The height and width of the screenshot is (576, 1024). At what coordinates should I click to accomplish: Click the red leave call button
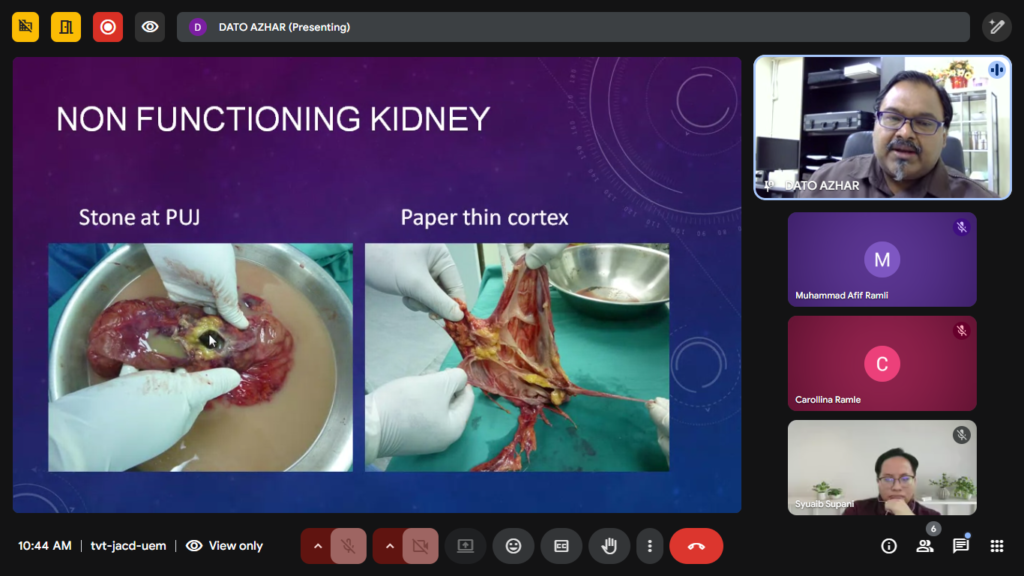(x=696, y=546)
